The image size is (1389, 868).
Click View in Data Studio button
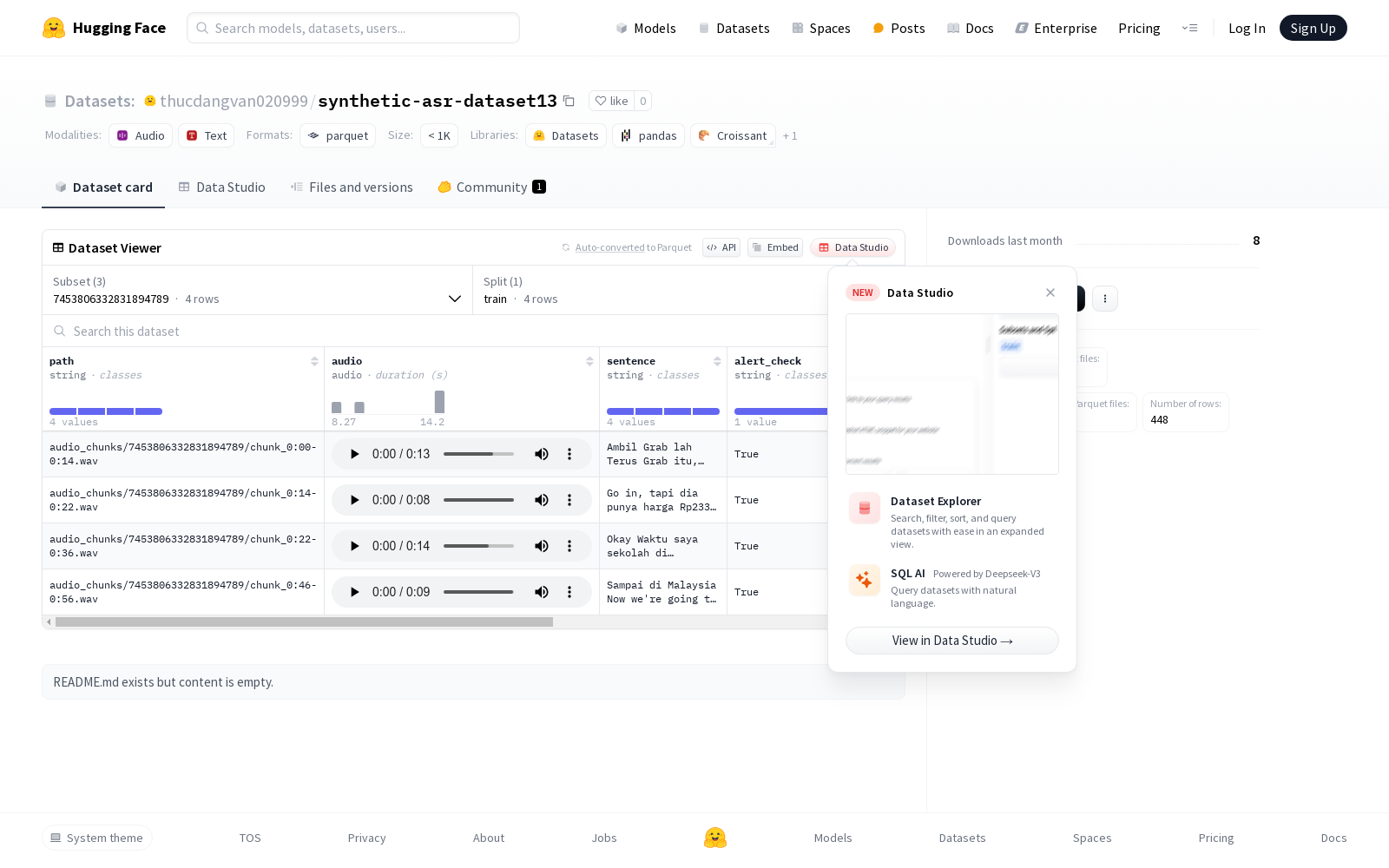tap(952, 641)
